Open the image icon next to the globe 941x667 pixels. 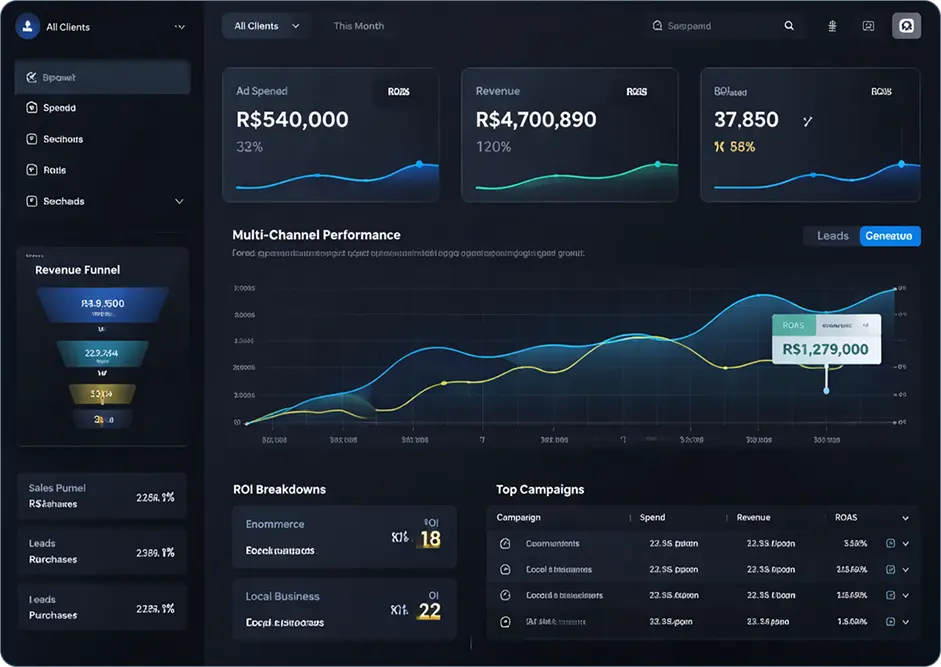[x=868, y=26]
